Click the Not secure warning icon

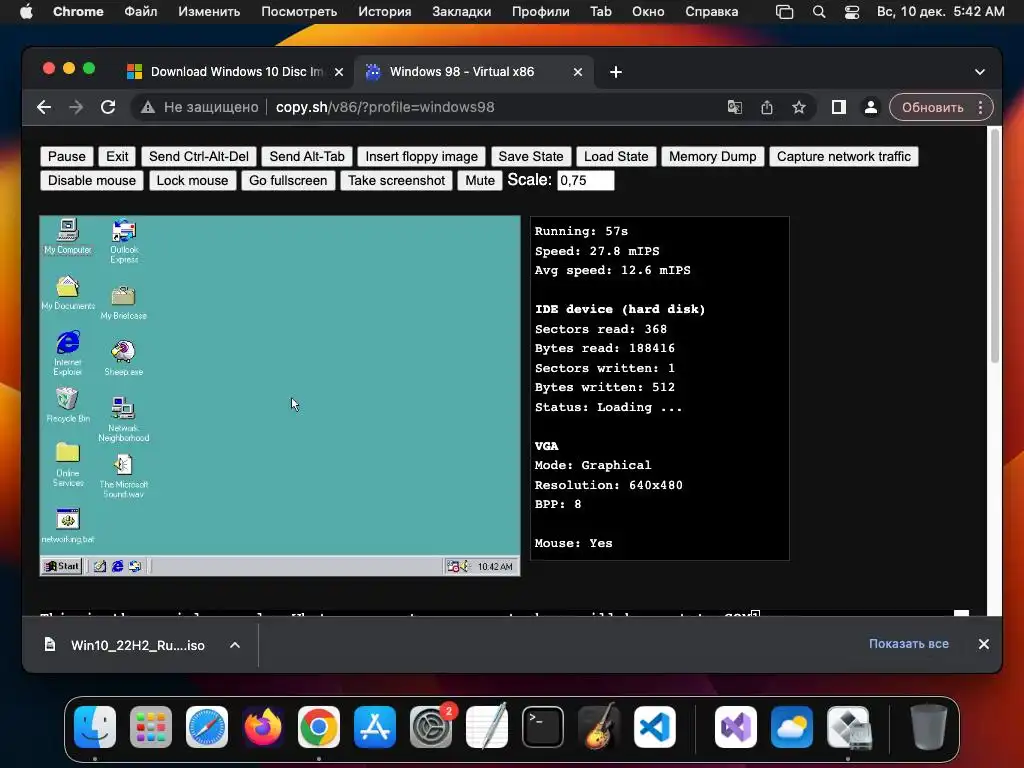[x=148, y=107]
